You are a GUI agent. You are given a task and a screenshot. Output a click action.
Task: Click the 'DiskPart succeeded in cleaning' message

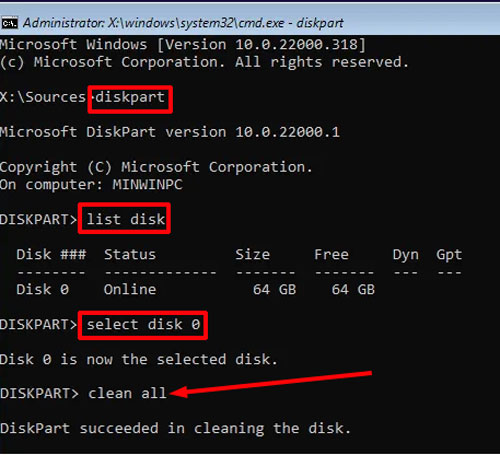[175, 428]
